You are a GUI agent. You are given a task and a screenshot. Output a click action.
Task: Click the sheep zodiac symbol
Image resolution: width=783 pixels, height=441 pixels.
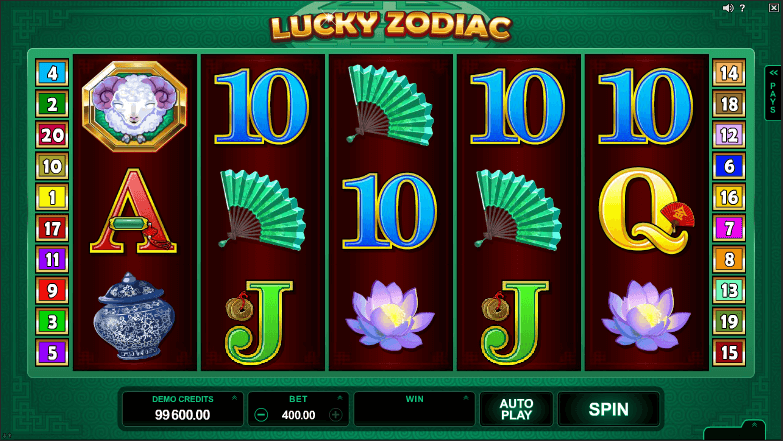coord(134,106)
